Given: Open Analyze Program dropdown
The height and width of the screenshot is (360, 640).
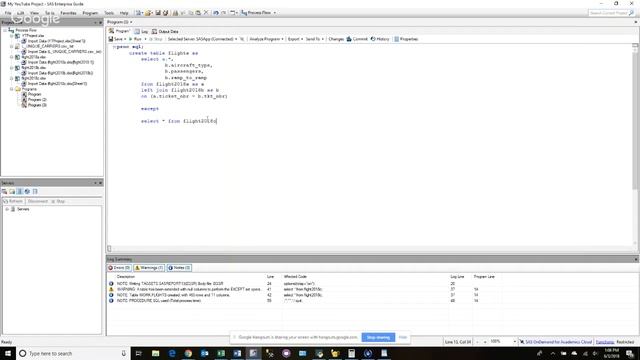Looking at the screenshot, I should (x=266, y=39).
